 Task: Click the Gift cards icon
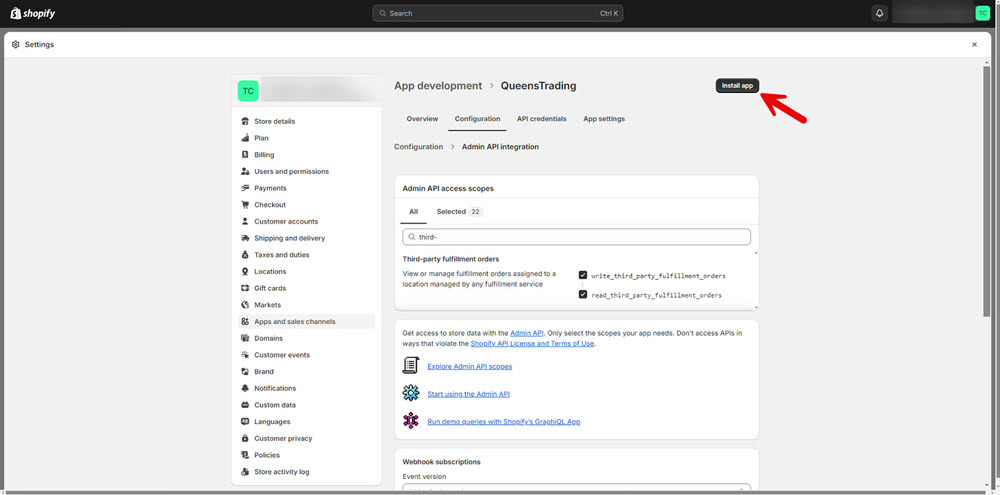[x=245, y=288]
